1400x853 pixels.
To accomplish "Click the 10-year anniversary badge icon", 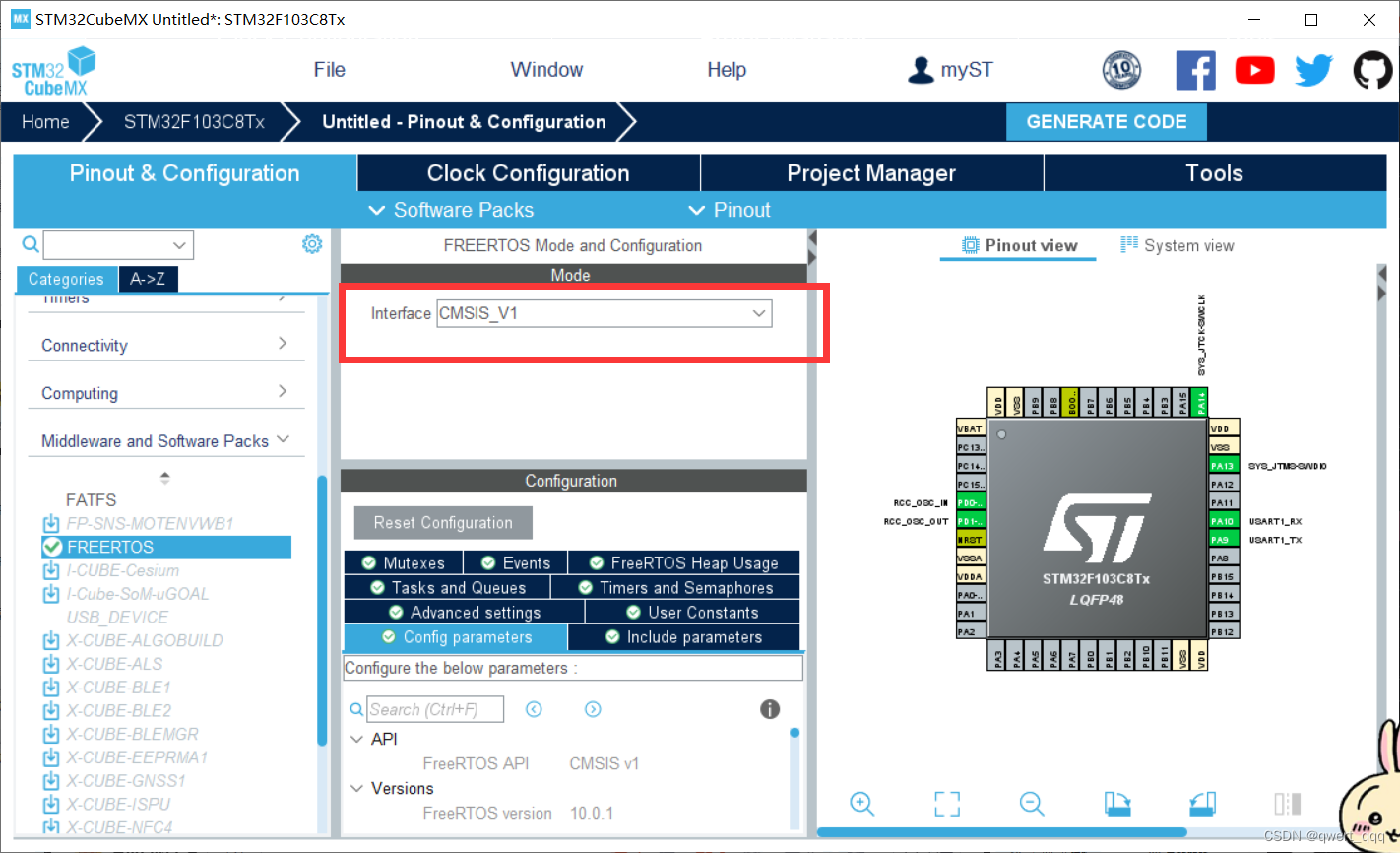I will pos(1121,70).
